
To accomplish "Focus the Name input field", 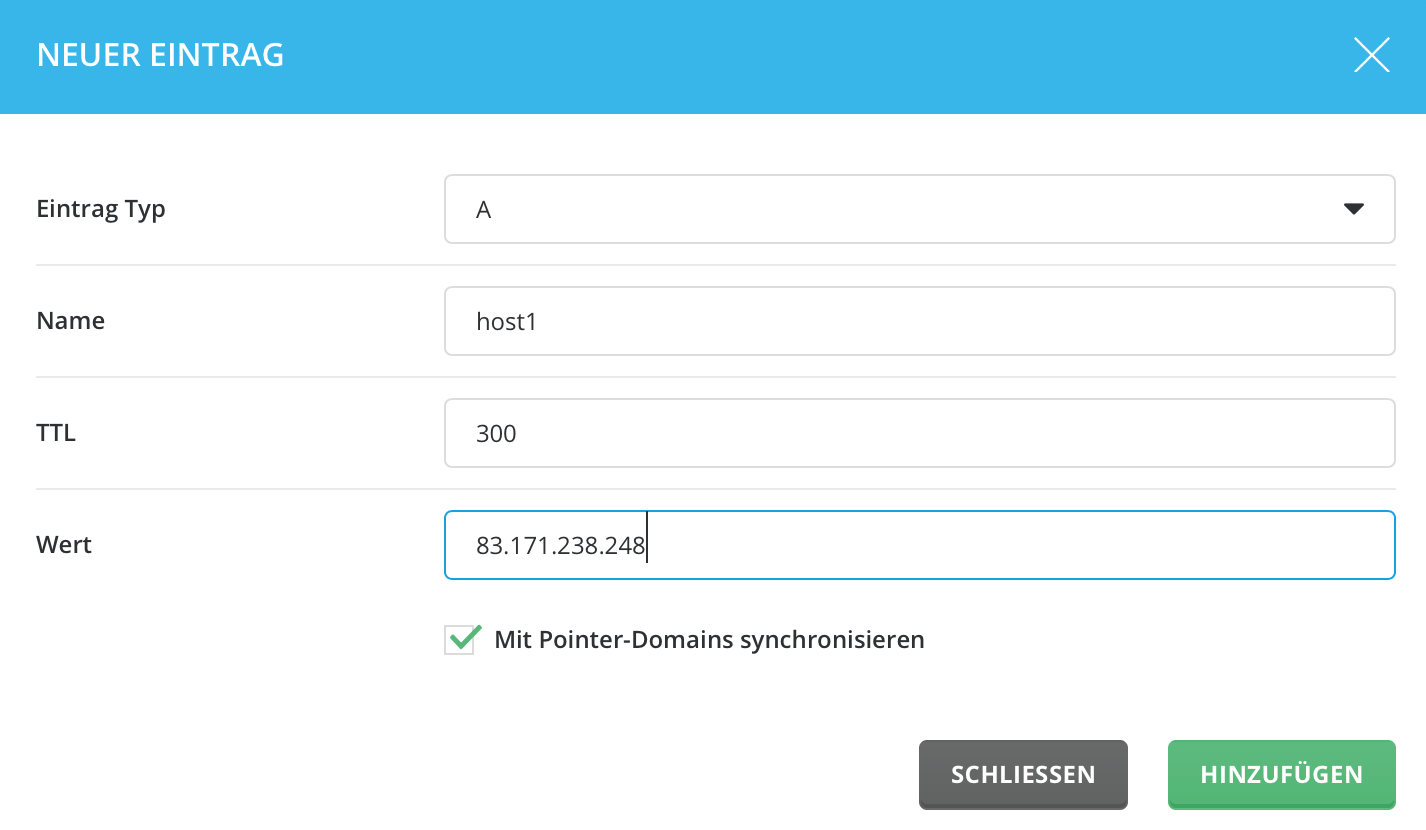I will point(919,321).
